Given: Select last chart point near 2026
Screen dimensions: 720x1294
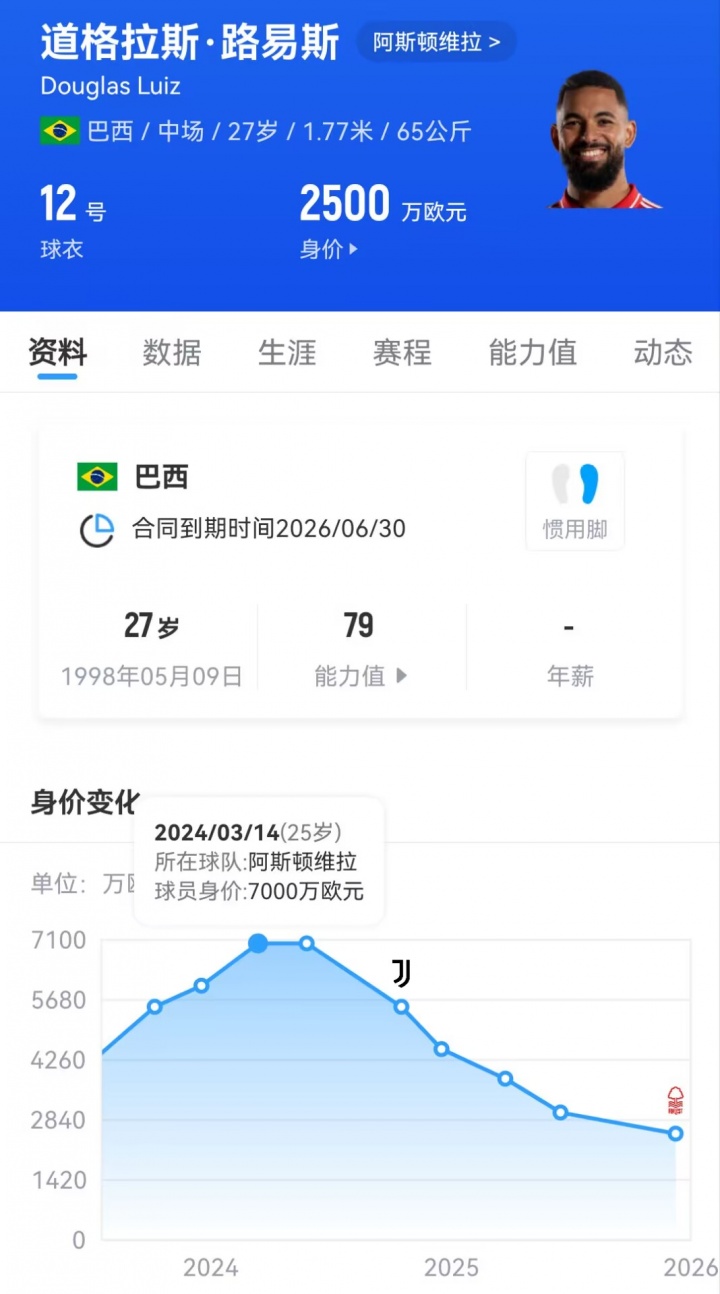Looking at the screenshot, I should pyautogui.click(x=676, y=1133).
